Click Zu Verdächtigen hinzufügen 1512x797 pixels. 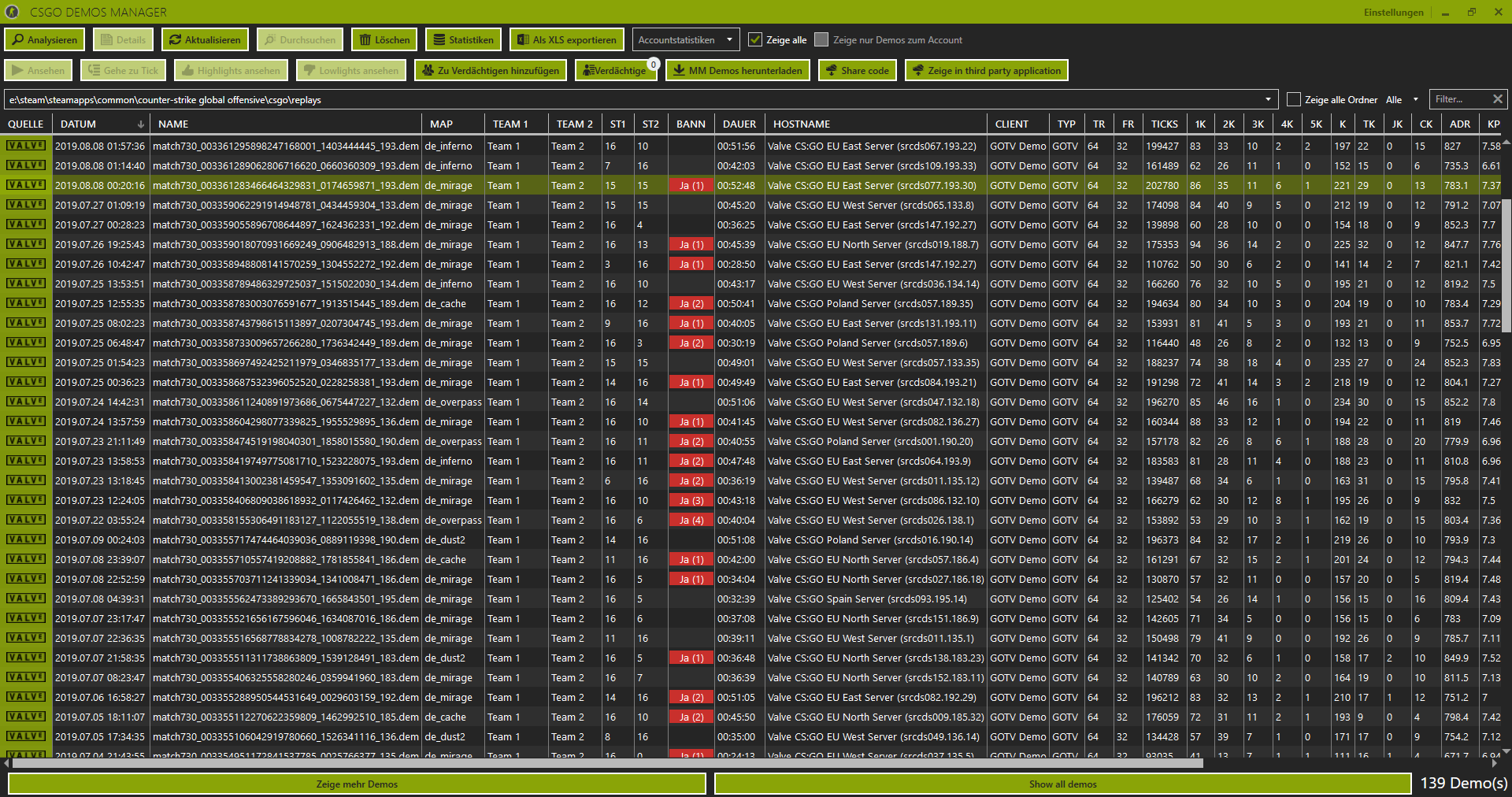coord(491,70)
